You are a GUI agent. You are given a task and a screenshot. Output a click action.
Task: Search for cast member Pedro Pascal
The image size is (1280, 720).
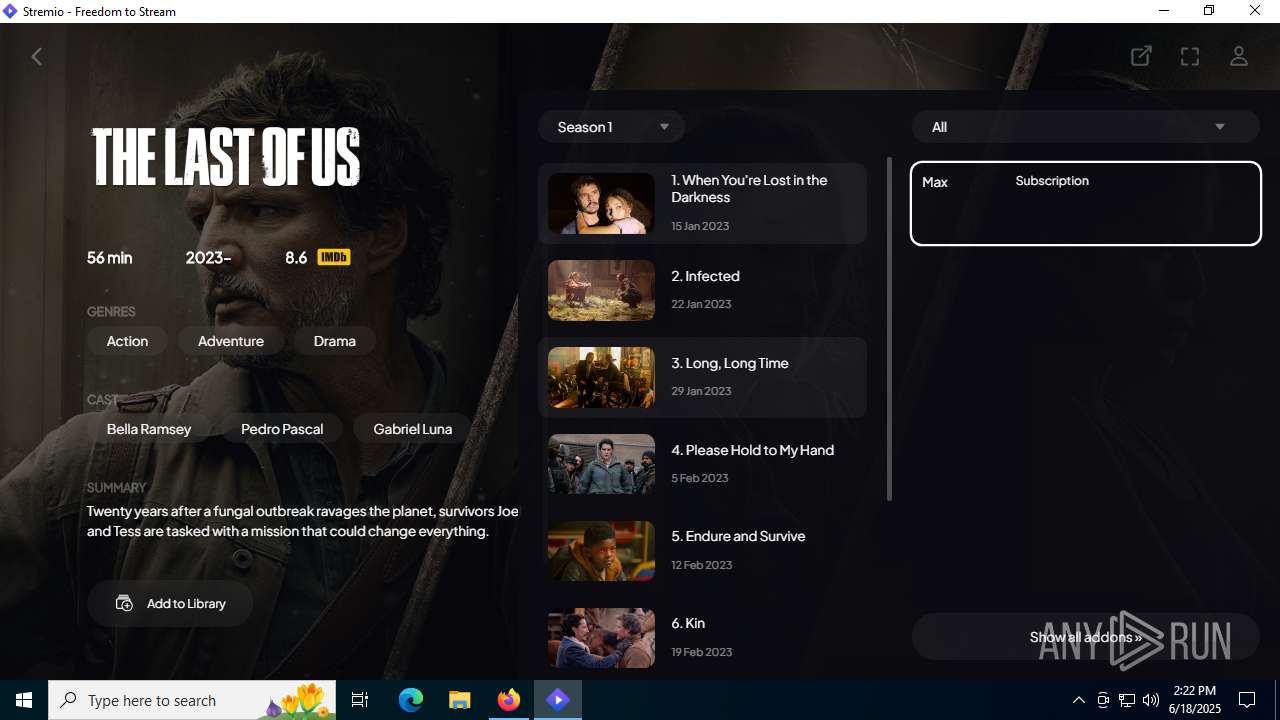click(x=282, y=429)
